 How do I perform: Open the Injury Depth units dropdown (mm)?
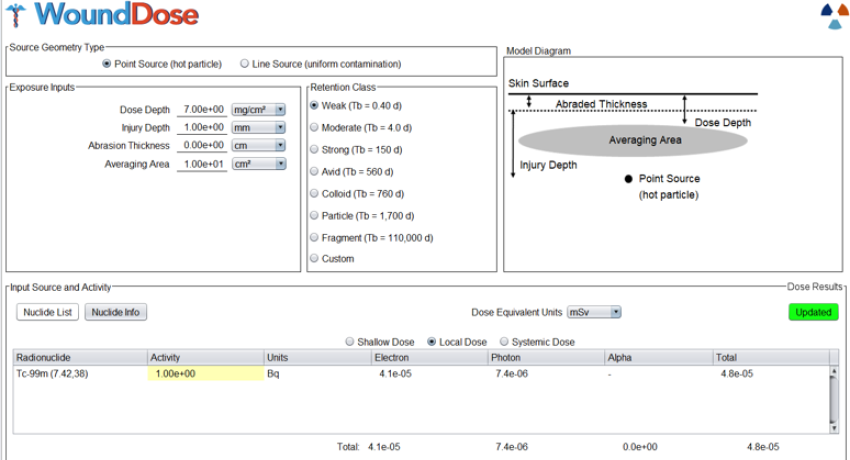pos(259,127)
